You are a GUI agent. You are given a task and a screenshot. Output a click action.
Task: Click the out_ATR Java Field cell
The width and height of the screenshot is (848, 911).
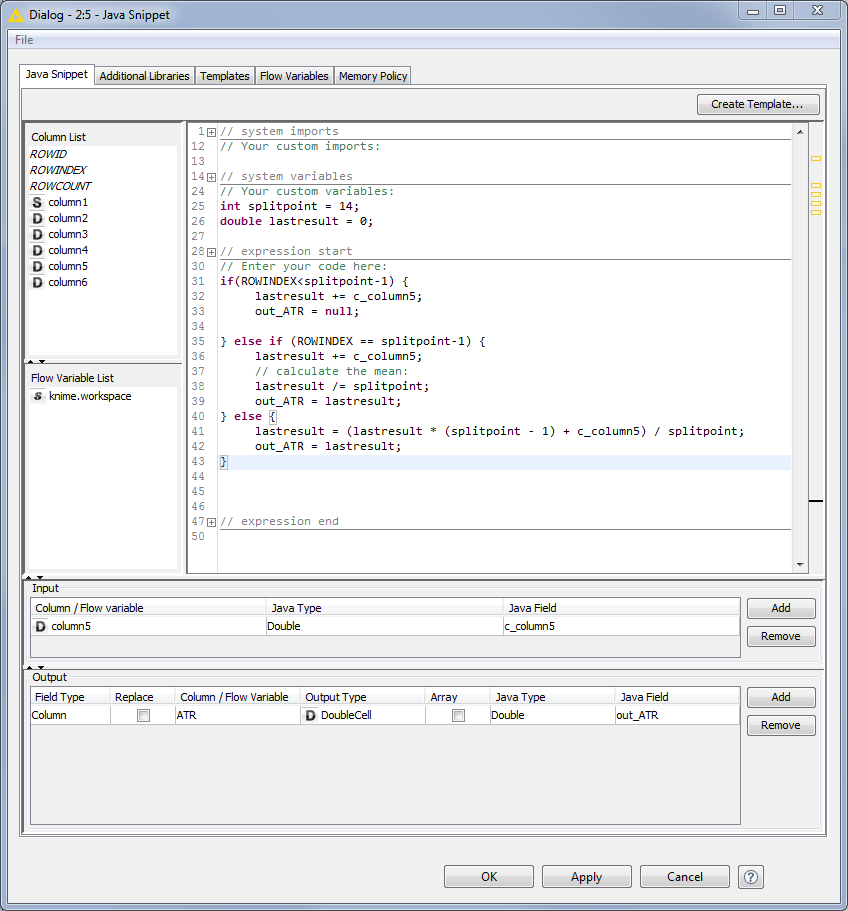tap(677, 715)
